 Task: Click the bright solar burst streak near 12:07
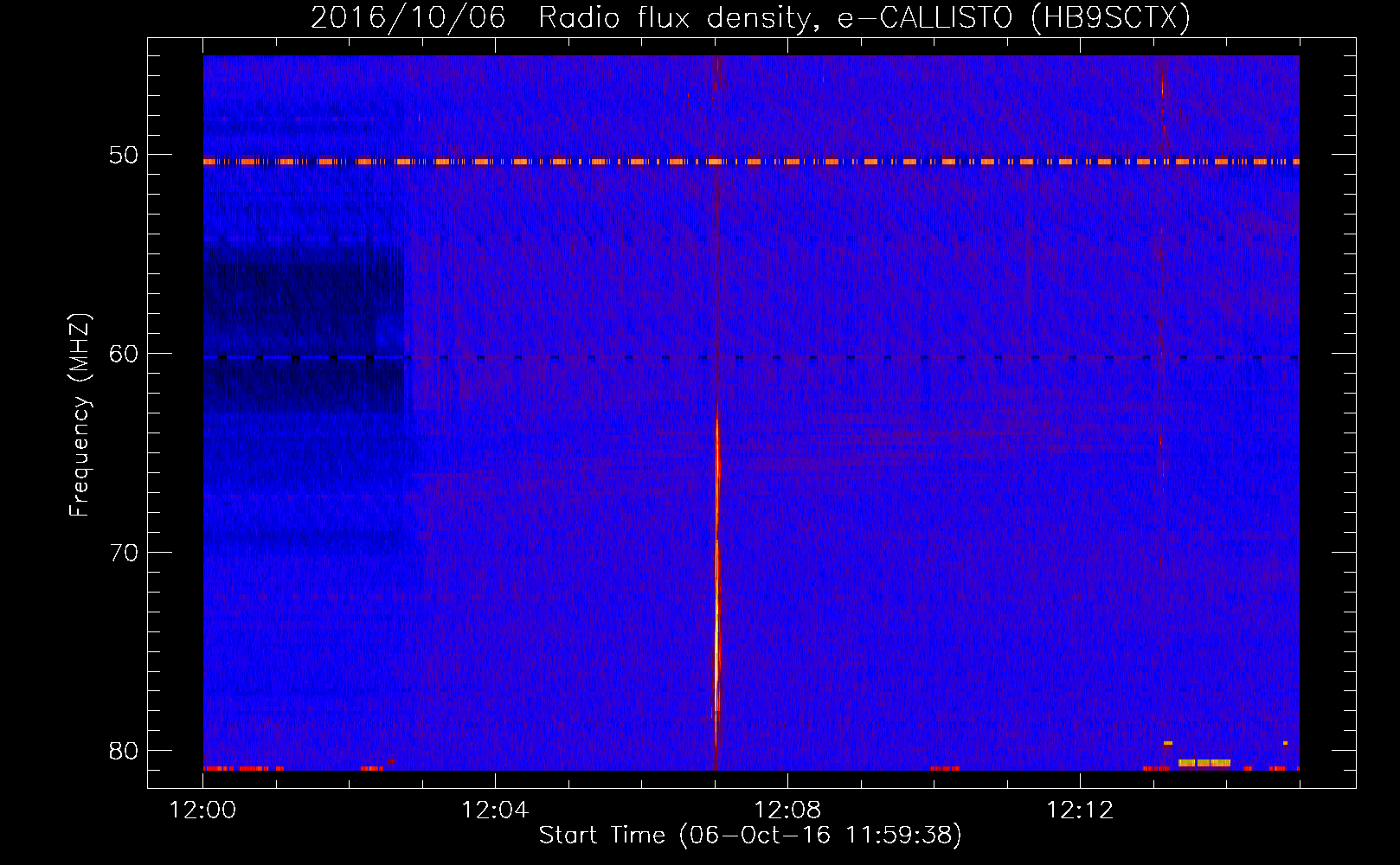coord(717,580)
